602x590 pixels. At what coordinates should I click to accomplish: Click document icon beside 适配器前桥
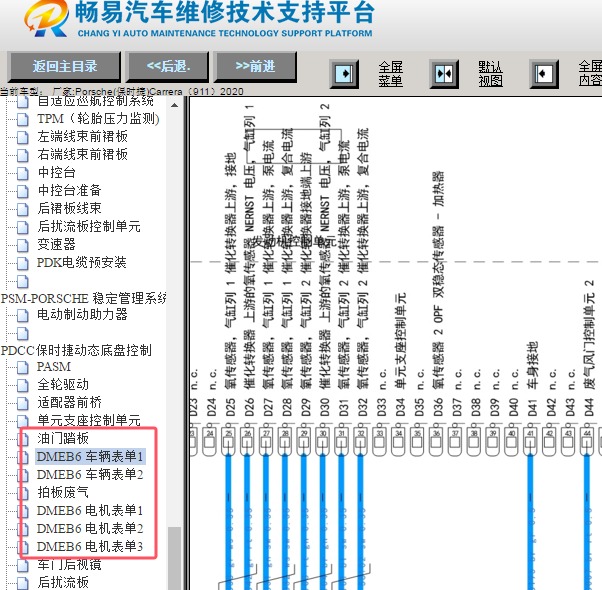point(23,403)
